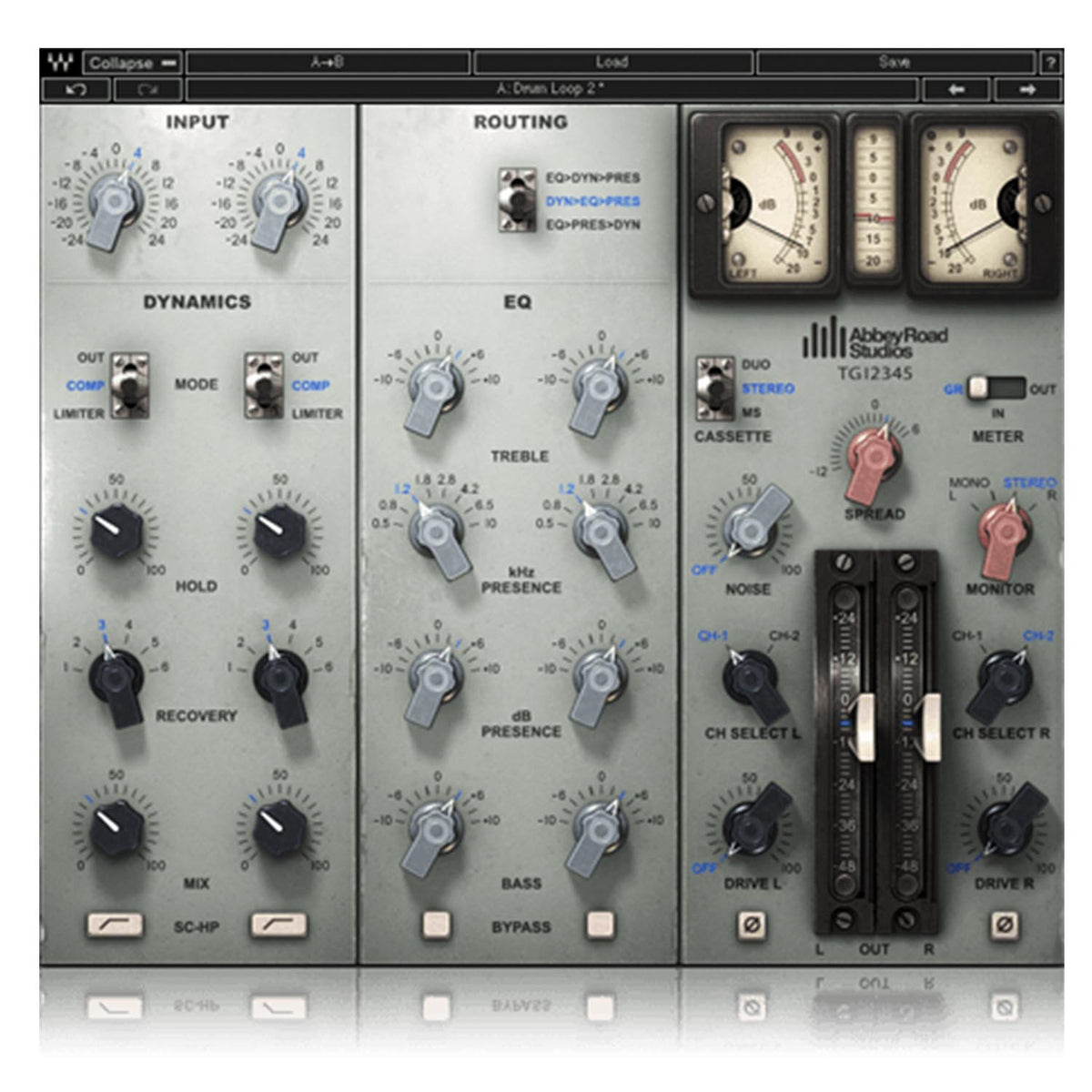This screenshot has width=1092, height=1092.
Task: Click the left Hold knob
Action: 116,531
